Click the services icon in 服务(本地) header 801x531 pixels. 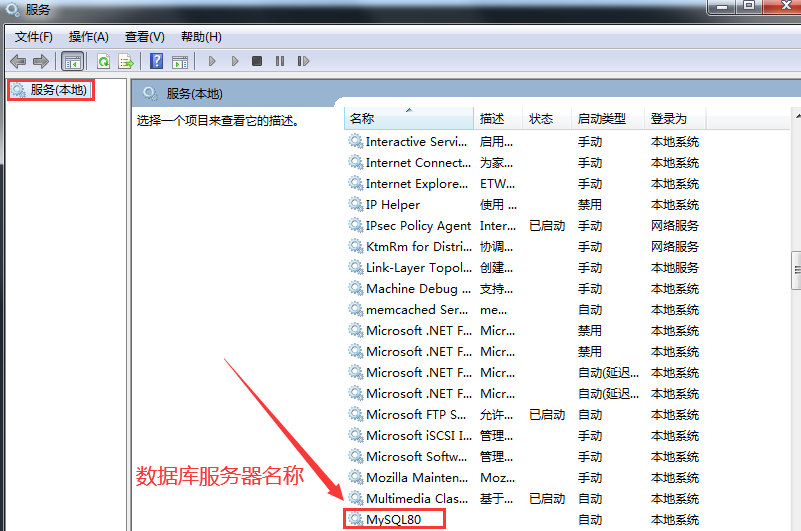(x=150, y=94)
